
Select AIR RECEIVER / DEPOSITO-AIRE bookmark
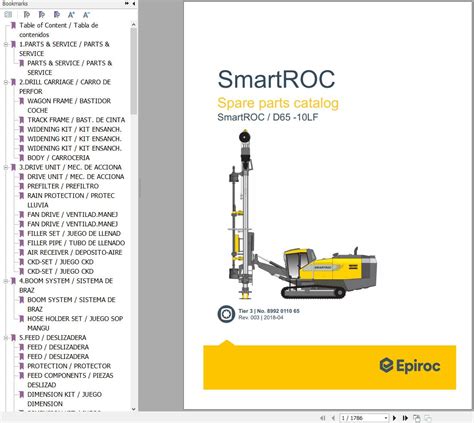pyautogui.click(x=75, y=252)
